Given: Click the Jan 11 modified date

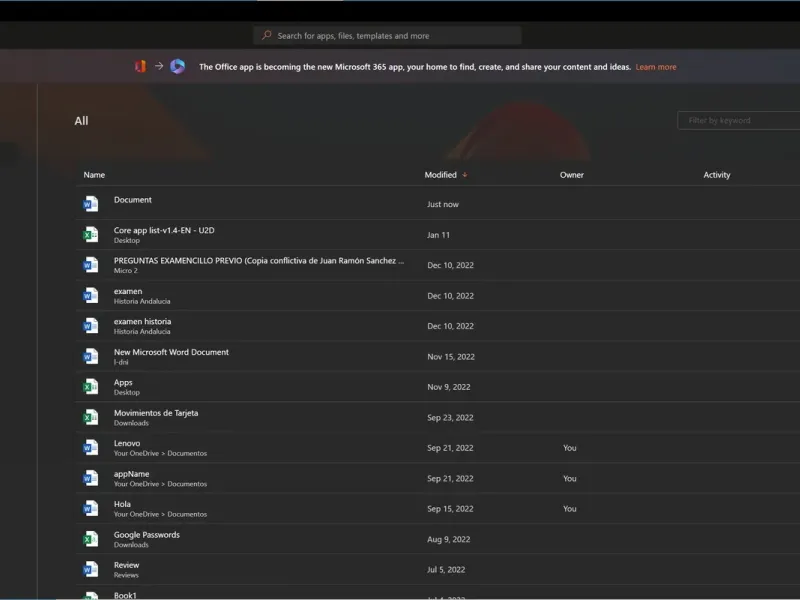Looking at the screenshot, I should (x=439, y=235).
